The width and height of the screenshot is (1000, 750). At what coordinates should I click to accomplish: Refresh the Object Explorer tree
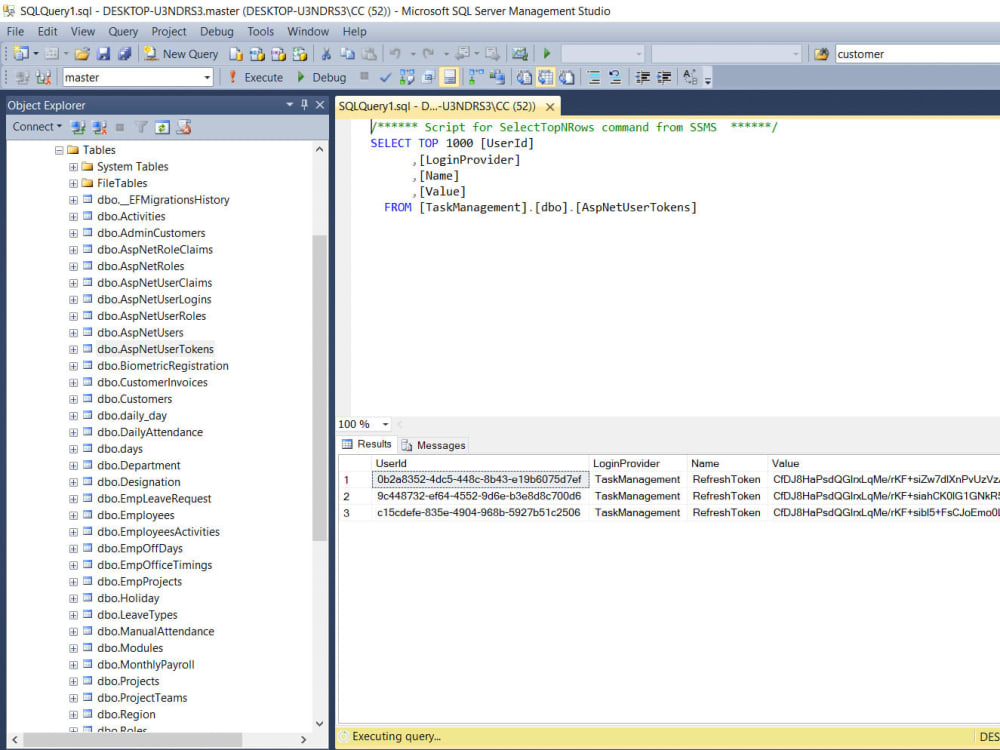162,127
